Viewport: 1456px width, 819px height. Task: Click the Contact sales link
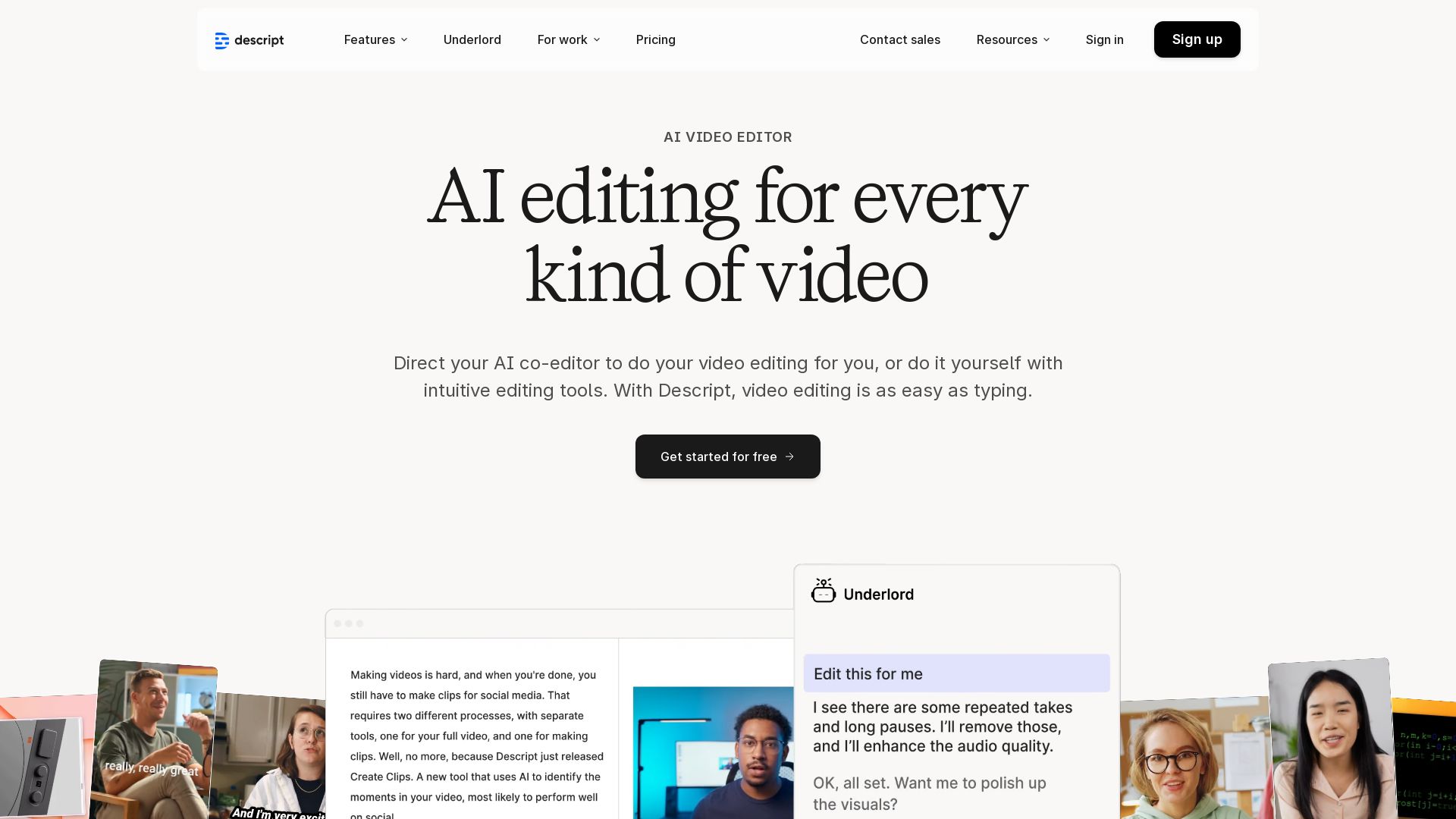(899, 39)
